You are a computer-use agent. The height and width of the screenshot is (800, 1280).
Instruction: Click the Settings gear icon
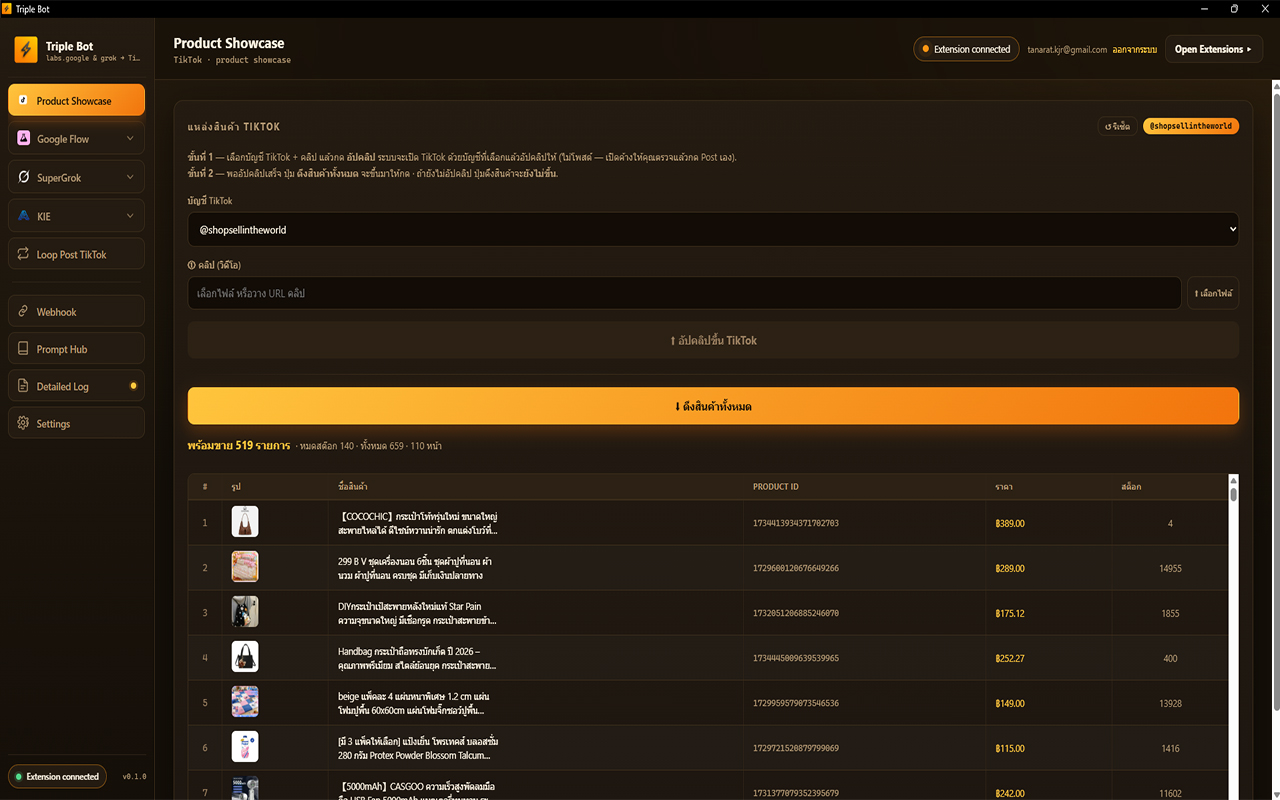(x=24, y=424)
